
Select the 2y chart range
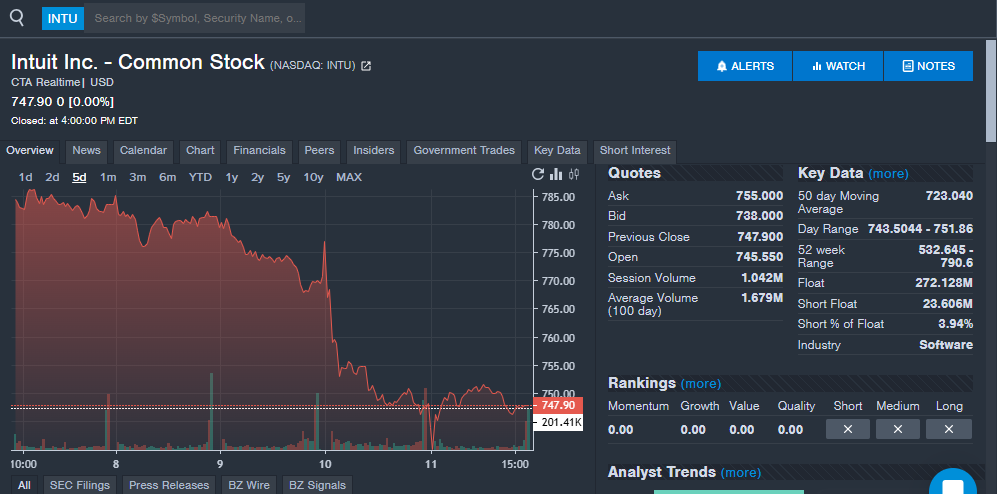pos(258,177)
